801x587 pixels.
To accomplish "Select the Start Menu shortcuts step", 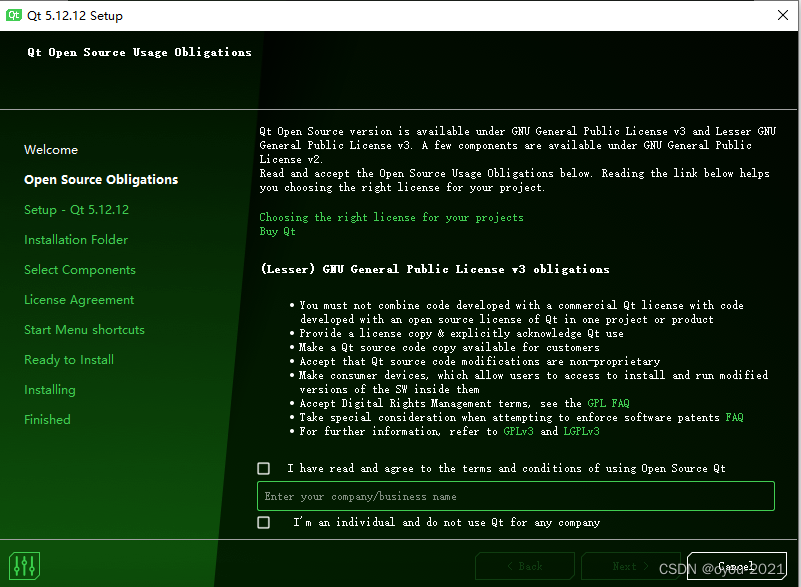I will pyautogui.click(x=84, y=330).
